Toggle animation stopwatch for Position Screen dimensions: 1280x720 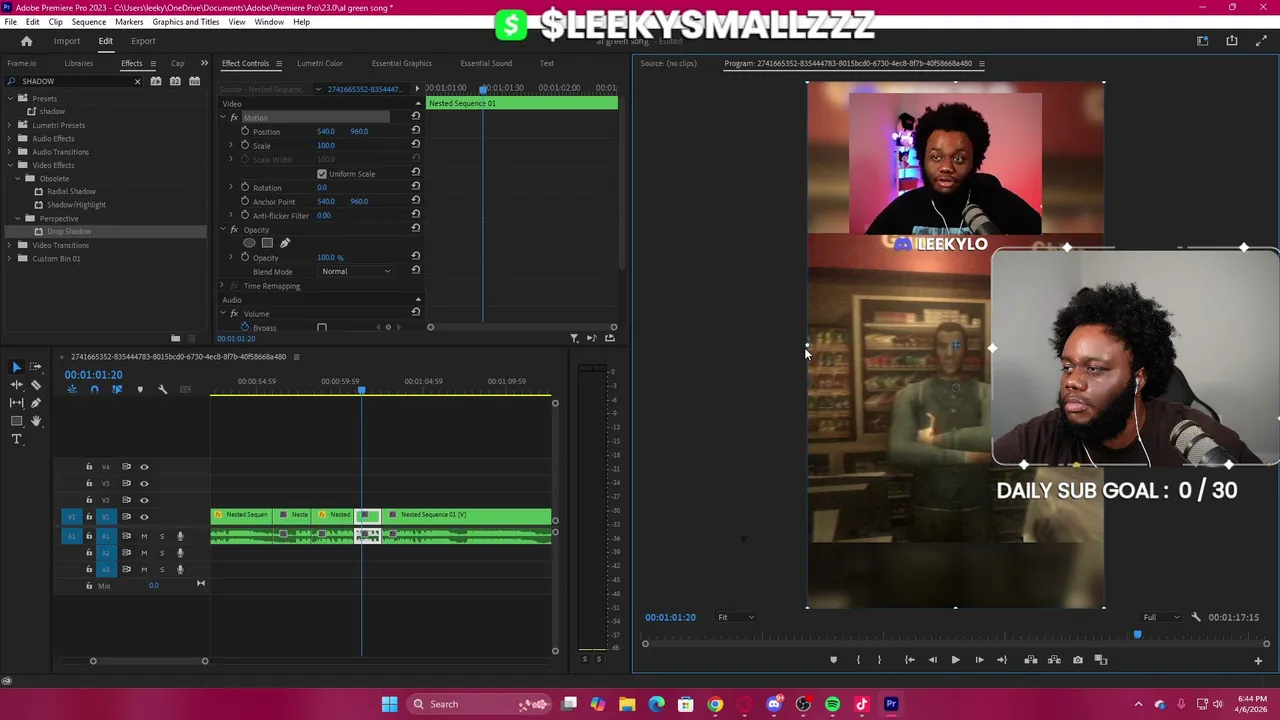coord(245,131)
